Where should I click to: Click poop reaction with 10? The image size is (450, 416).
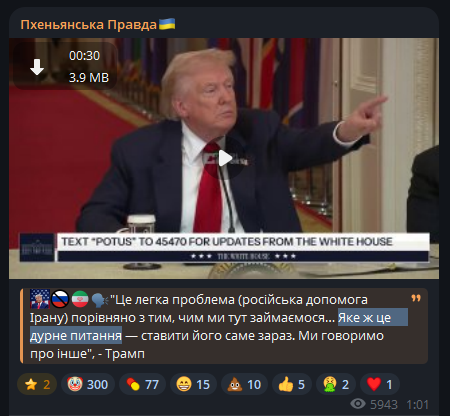[x=244, y=384]
